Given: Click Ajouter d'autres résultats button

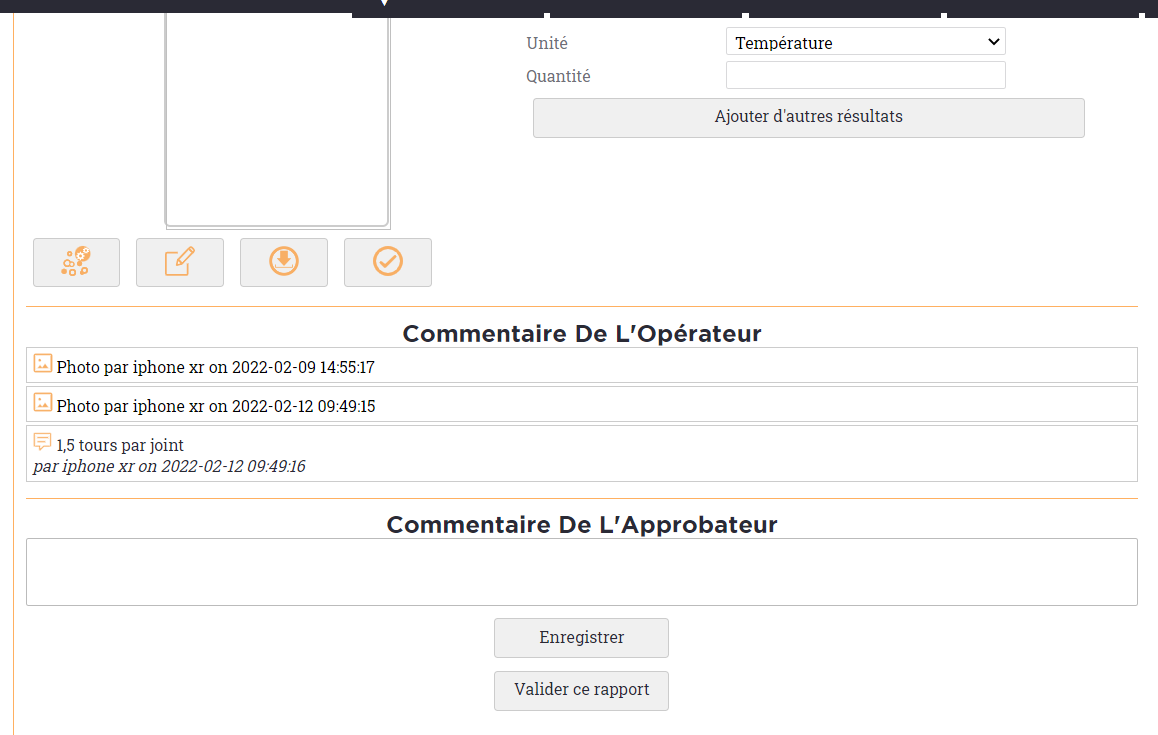Looking at the screenshot, I should 809,117.
